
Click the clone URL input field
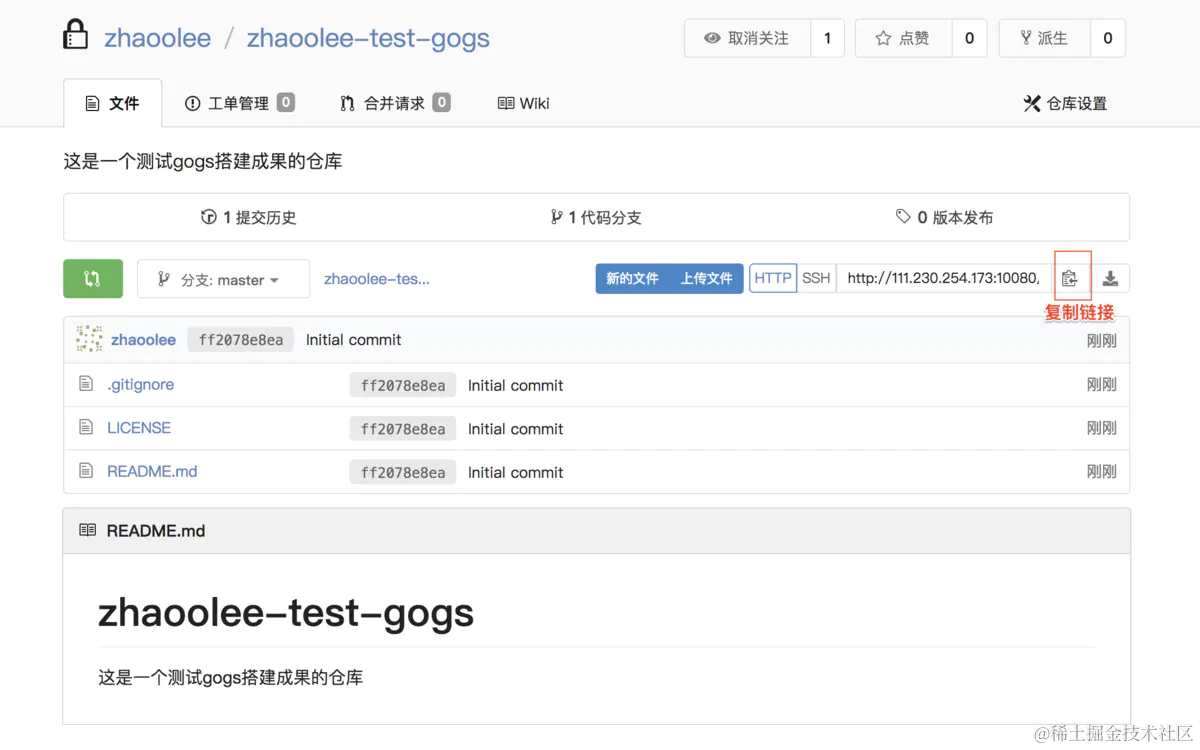pos(943,279)
